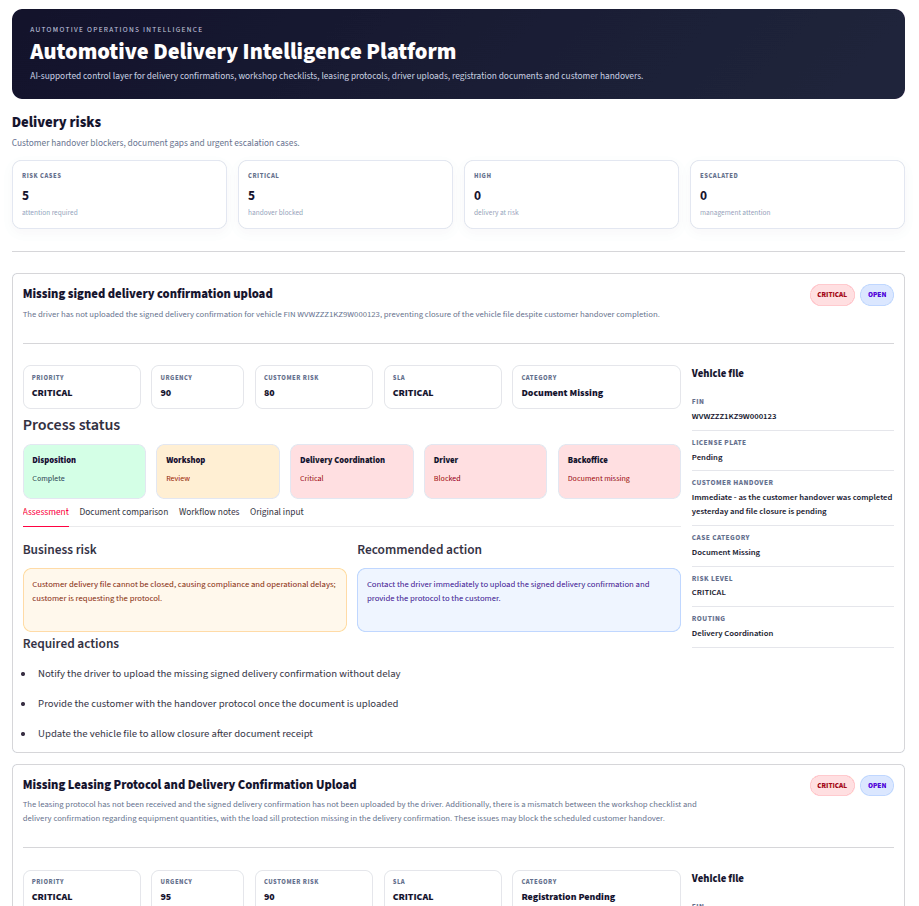Click the Customer Risk 80 tile
919x906 pixels.
click(314, 387)
